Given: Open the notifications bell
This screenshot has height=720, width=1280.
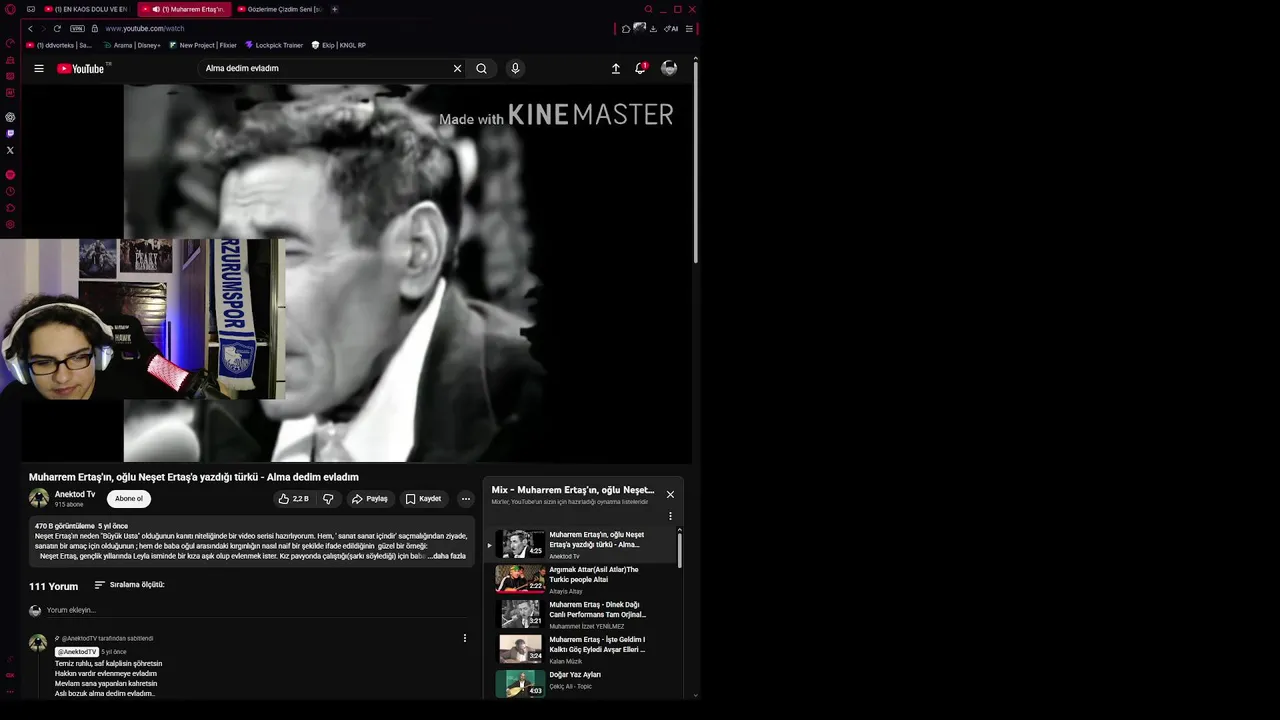Looking at the screenshot, I should pyautogui.click(x=640, y=69).
